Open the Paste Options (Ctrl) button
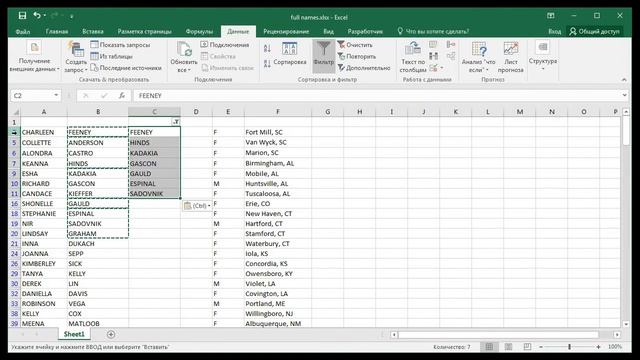This screenshot has width=640, height=360. [197, 206]
